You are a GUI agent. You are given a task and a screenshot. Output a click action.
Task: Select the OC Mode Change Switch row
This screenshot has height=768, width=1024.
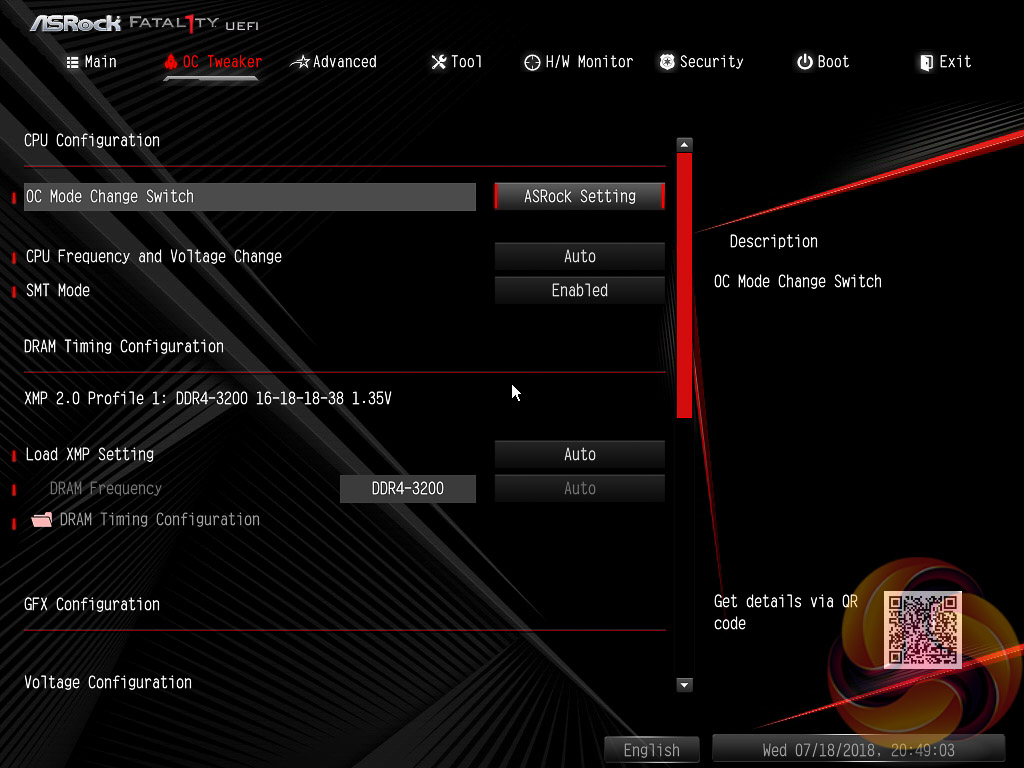(x=249, y=197)
